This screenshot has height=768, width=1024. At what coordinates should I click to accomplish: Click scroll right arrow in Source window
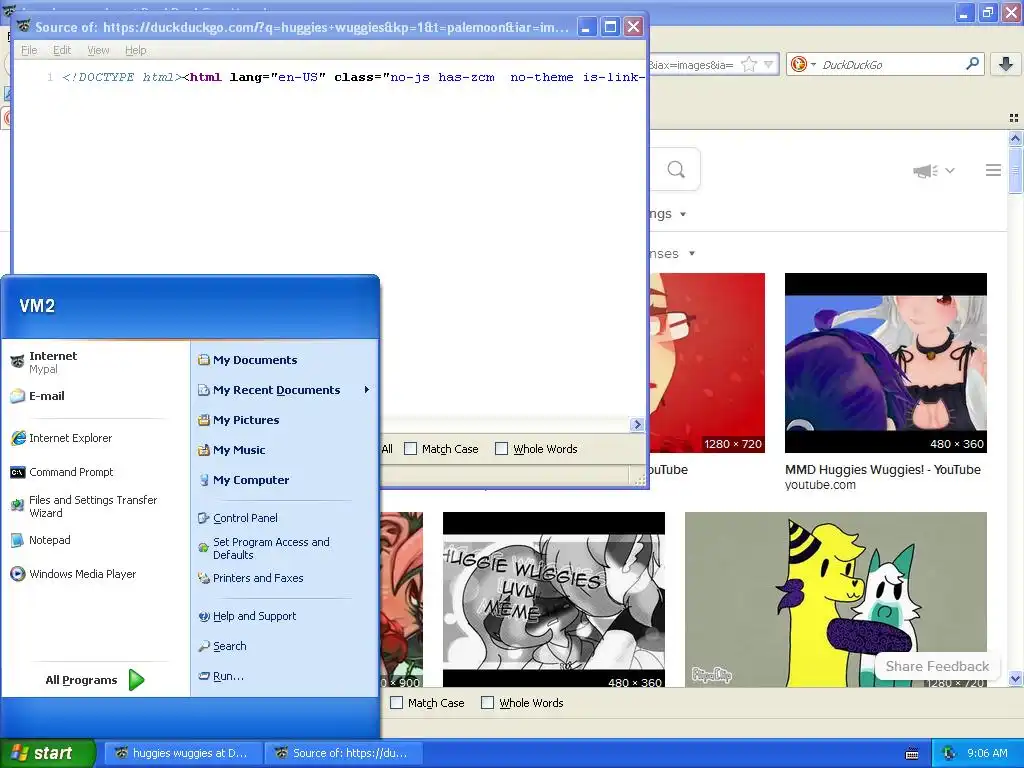[x=637, y=424]
